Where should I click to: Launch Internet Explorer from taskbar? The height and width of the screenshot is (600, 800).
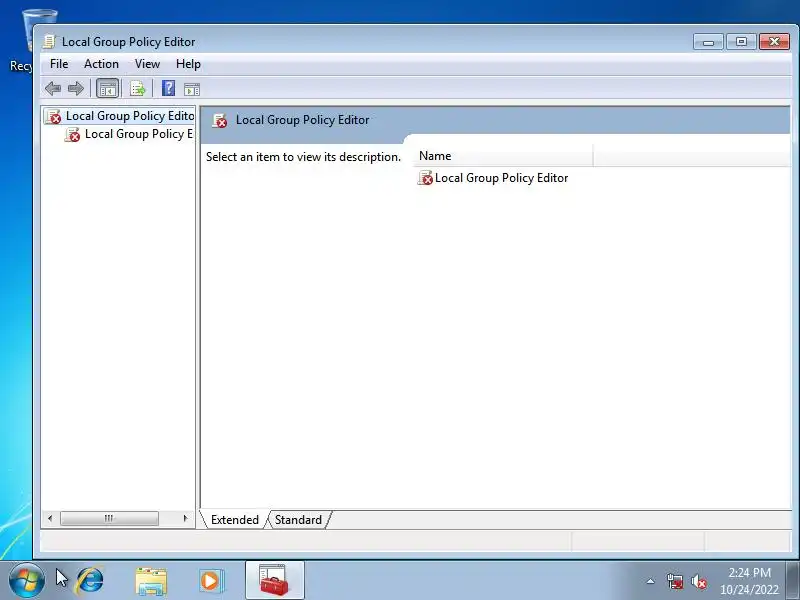90,581
